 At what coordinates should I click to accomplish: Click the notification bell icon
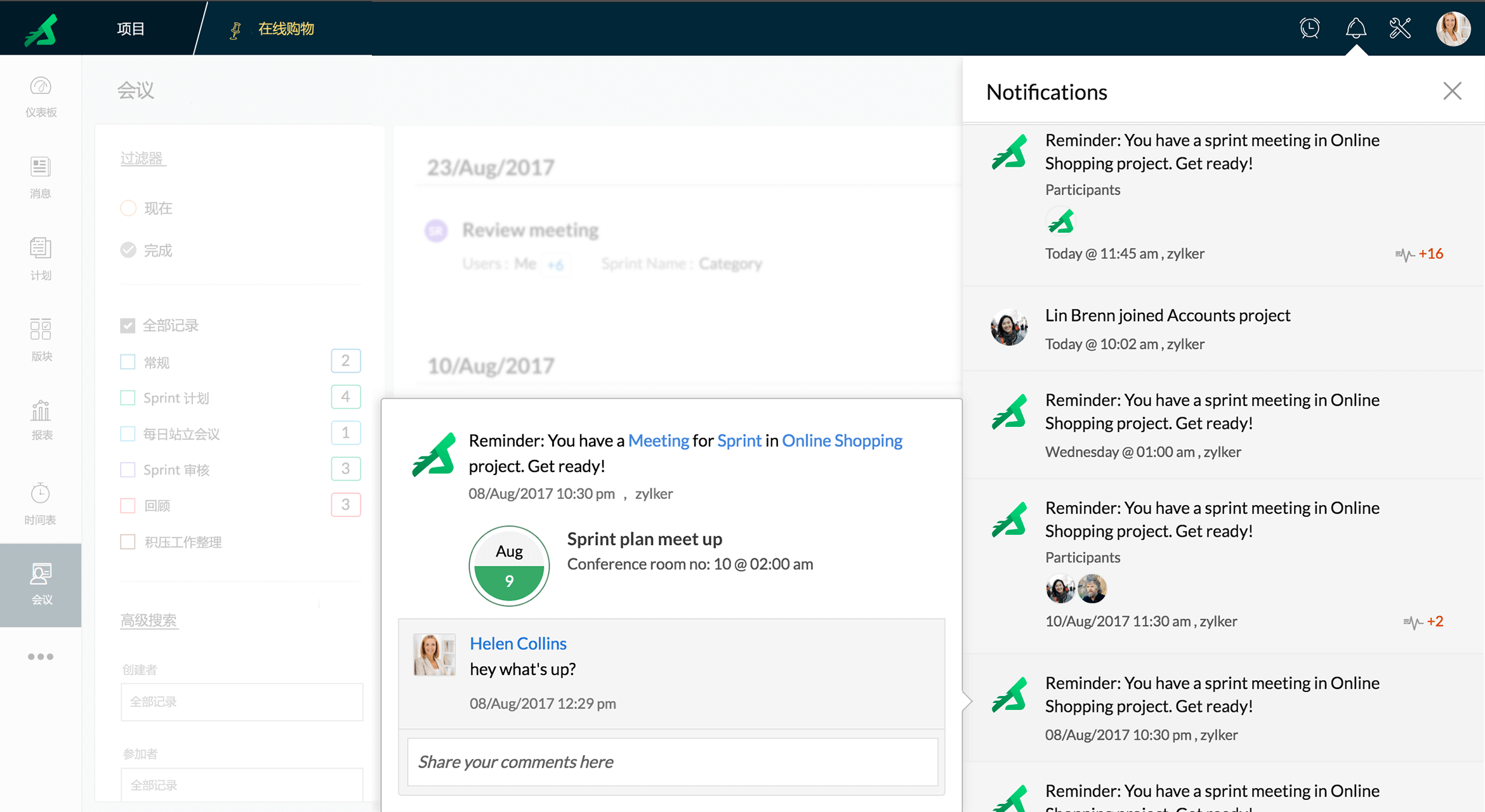click(1356, 29)
